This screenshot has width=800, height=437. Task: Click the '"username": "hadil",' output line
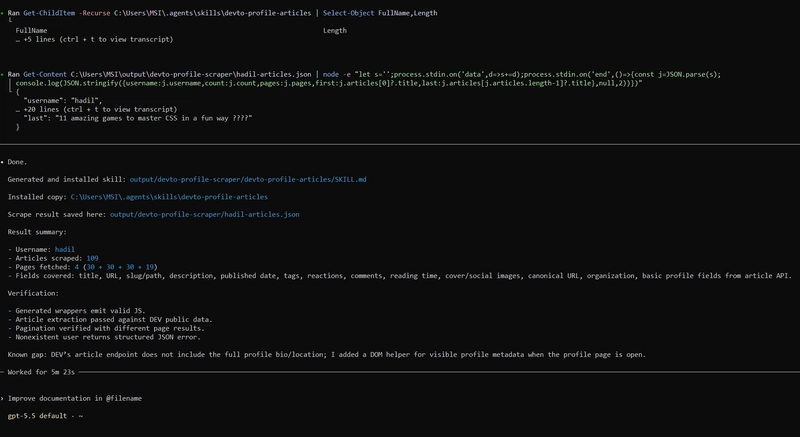pos(63,100)
